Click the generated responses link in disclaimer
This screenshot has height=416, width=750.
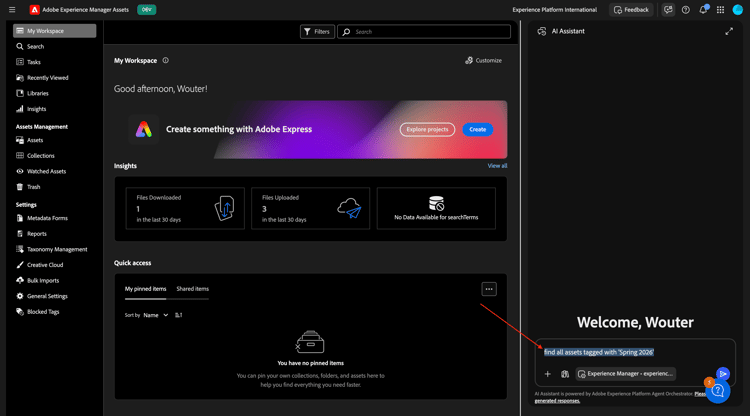(557, 401)
